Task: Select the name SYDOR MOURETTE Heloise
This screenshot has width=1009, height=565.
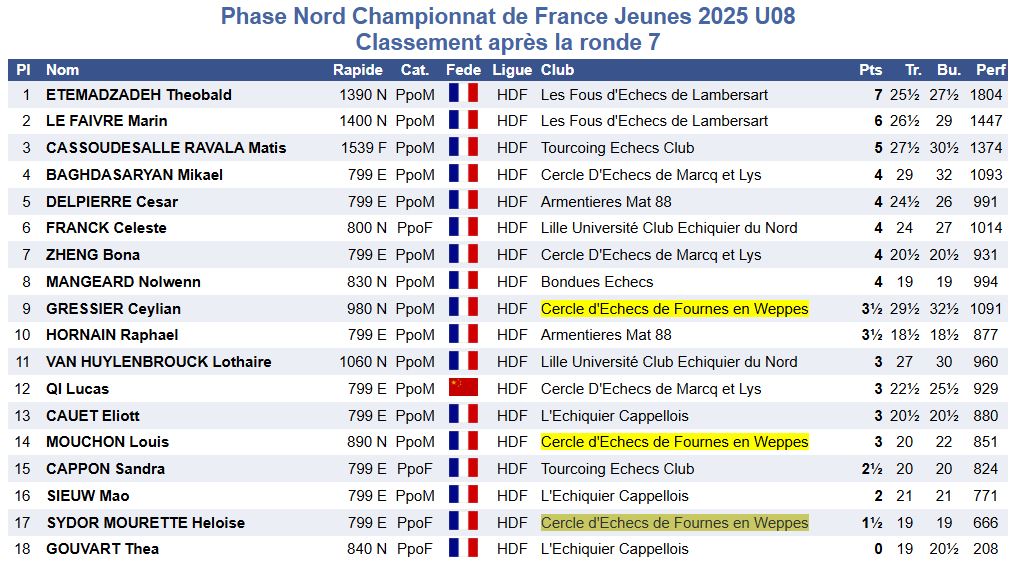Action: click(145, 522)
